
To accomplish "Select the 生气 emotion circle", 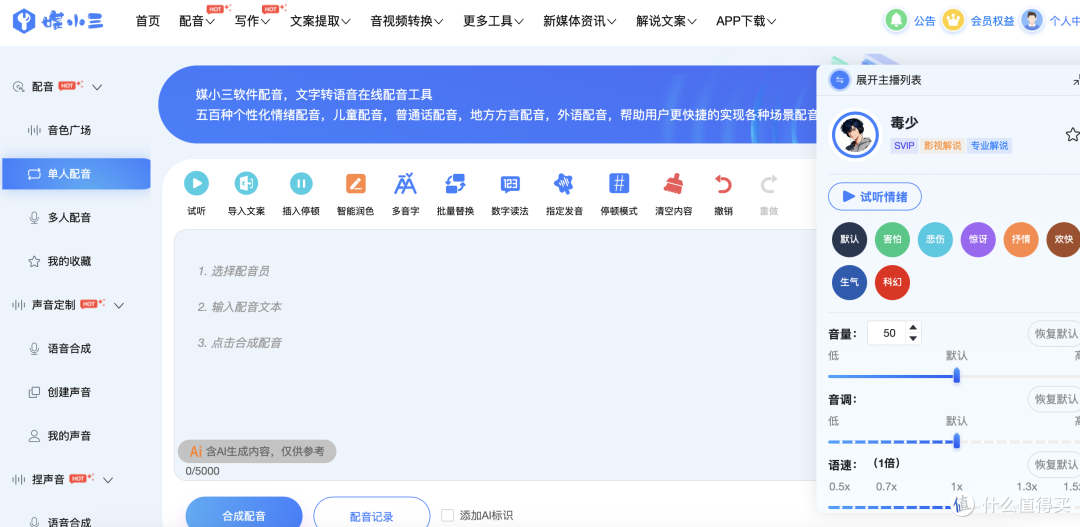I will [849, 282].
